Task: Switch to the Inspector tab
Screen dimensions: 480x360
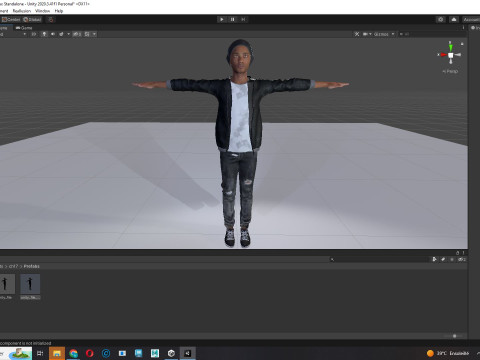Action: 475,28
